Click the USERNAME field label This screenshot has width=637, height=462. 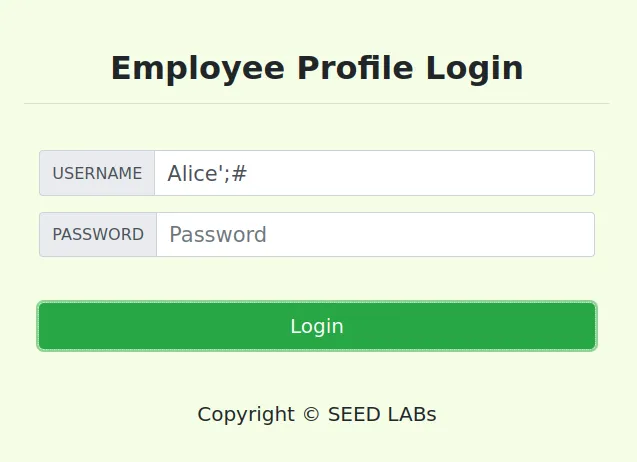pos(97,173)
